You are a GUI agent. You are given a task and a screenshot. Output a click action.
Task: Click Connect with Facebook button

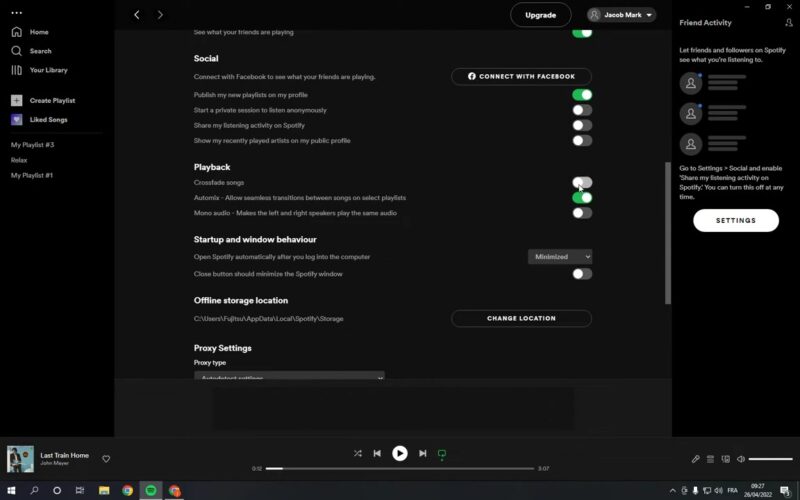coord(521,77)
